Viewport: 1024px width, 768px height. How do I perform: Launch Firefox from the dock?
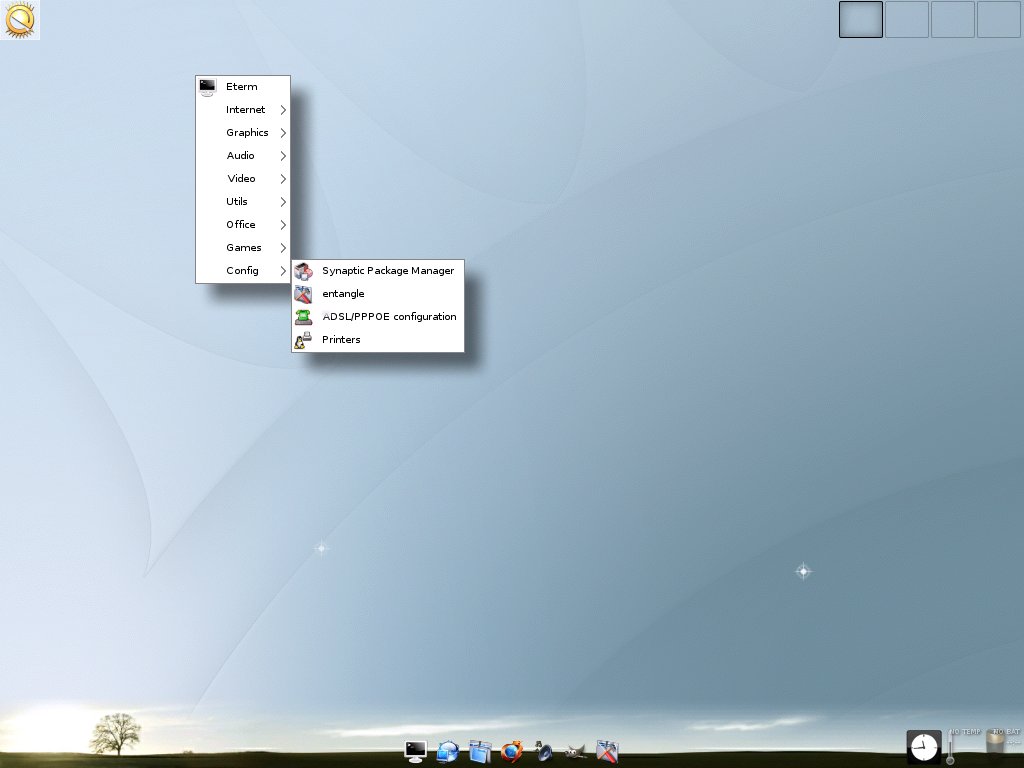click(512, 752)
